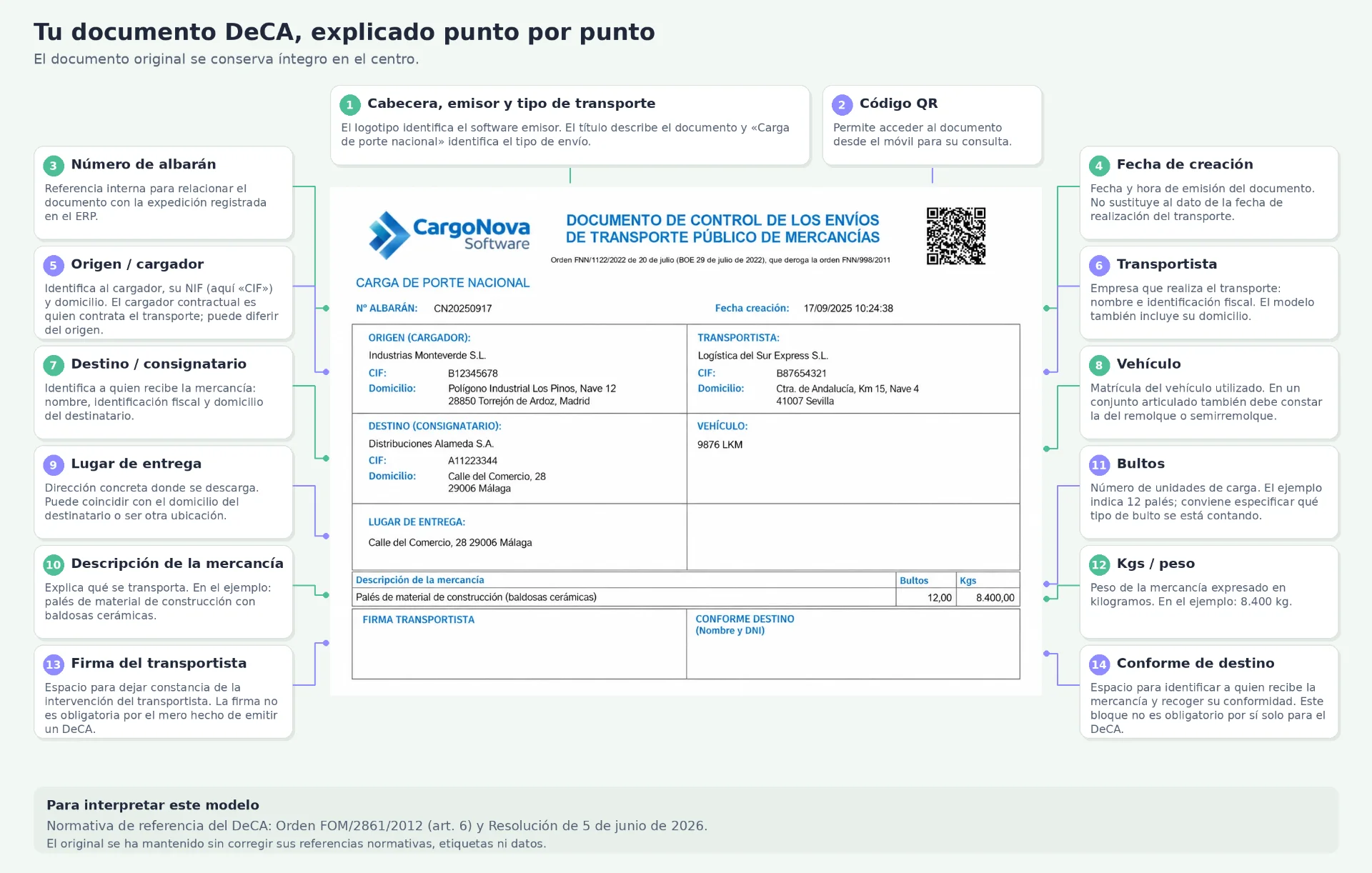Viewport: 1372px width, 873px height.
Task: Click the CARGA DE PORTE NACIONAL heading
Action: click(443, 283)
